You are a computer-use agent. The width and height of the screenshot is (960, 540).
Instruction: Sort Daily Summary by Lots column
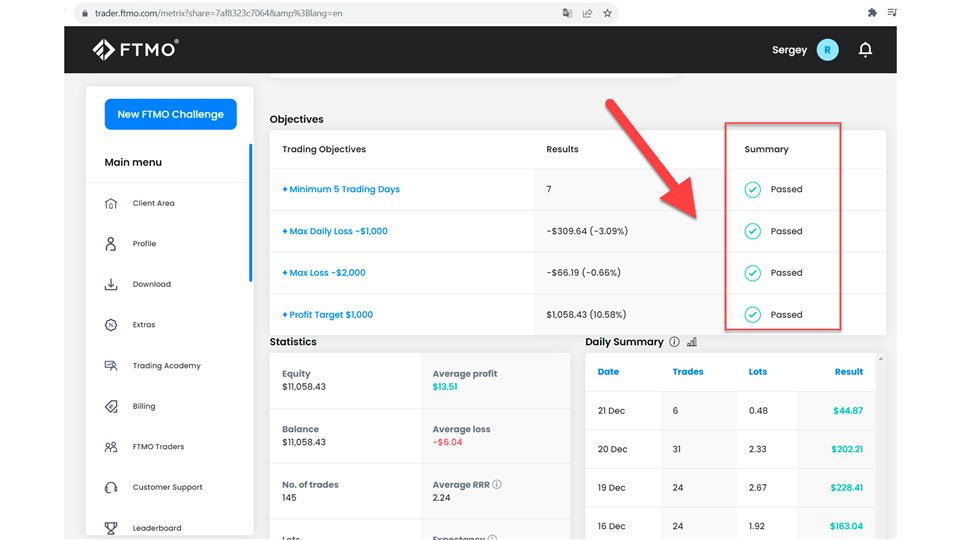click(757, 372)
